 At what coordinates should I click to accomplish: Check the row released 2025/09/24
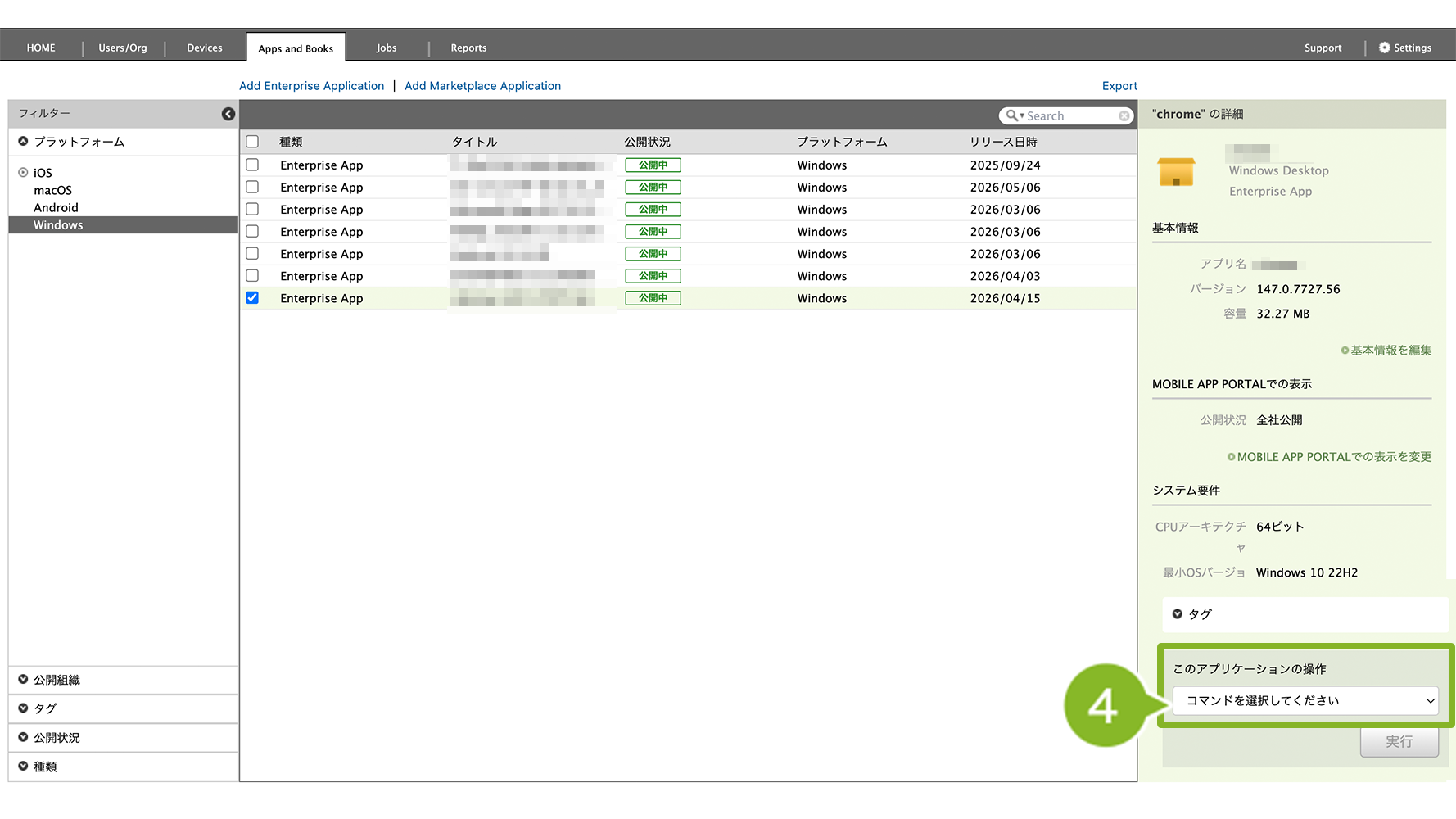pos(252,165)
